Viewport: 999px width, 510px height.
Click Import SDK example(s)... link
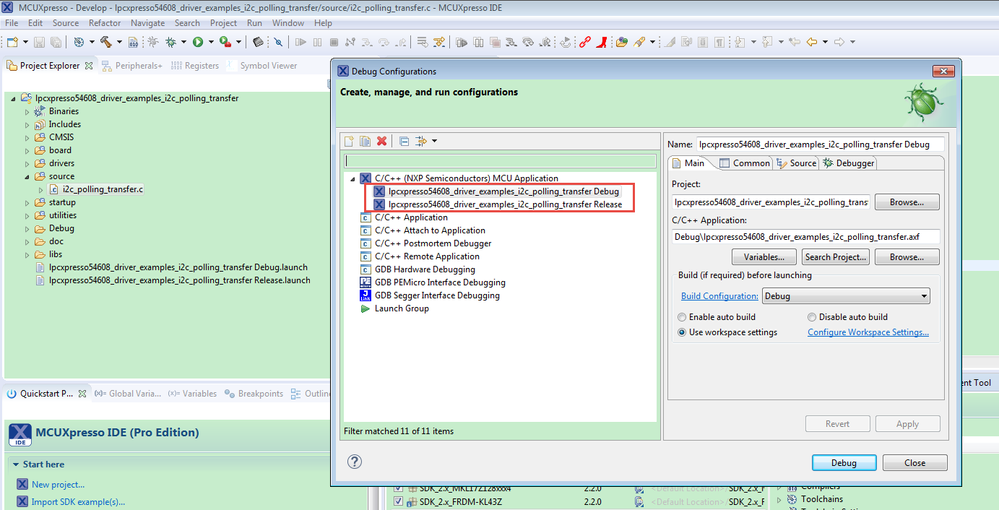point(78,502)
